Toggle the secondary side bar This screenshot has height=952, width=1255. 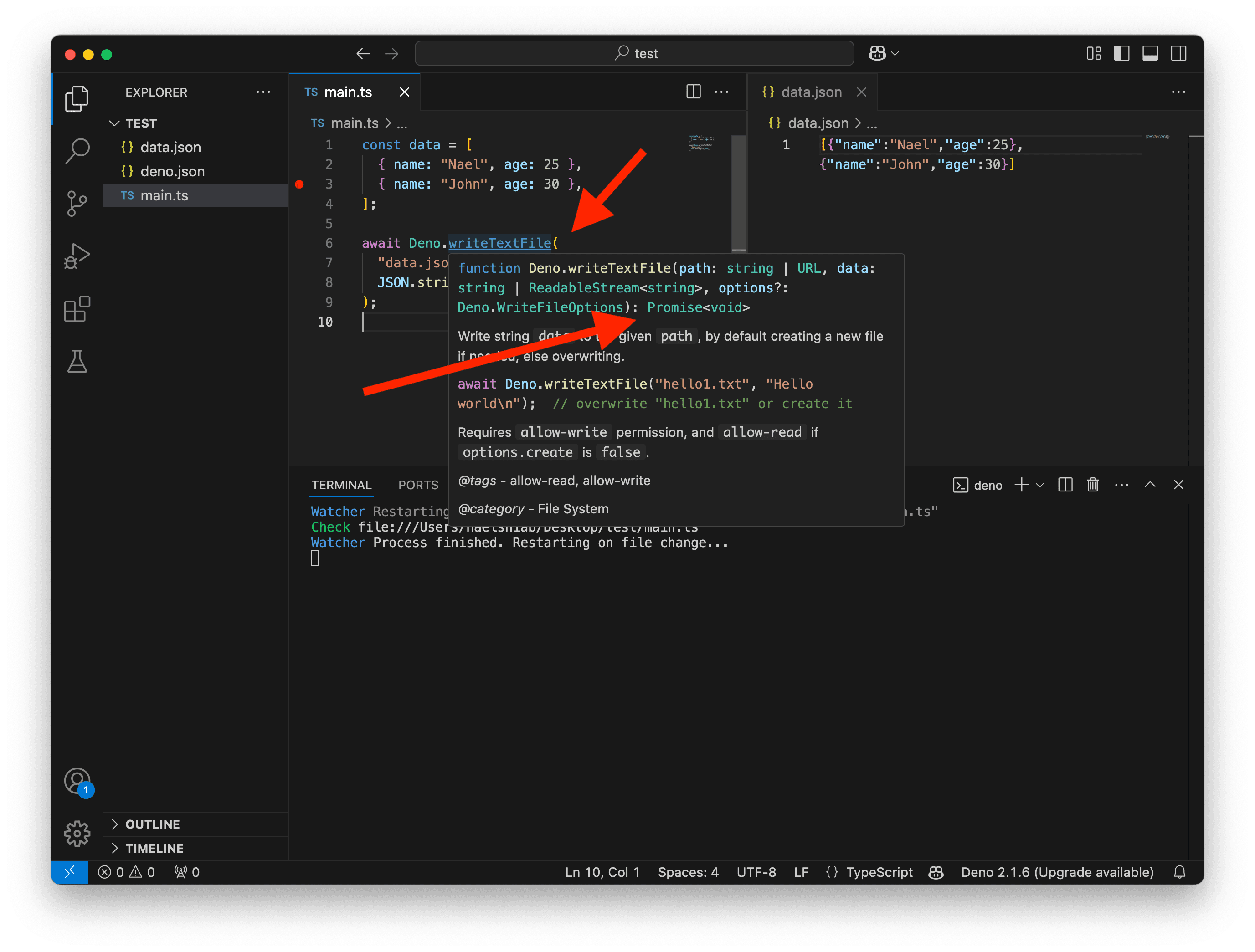[1178, 54]
